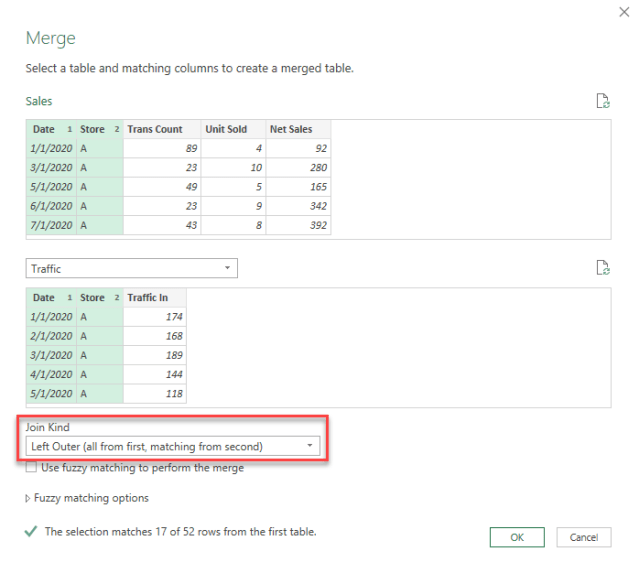Select the Trans Count column header
The image size is (639, 573).
click(162, 129)
